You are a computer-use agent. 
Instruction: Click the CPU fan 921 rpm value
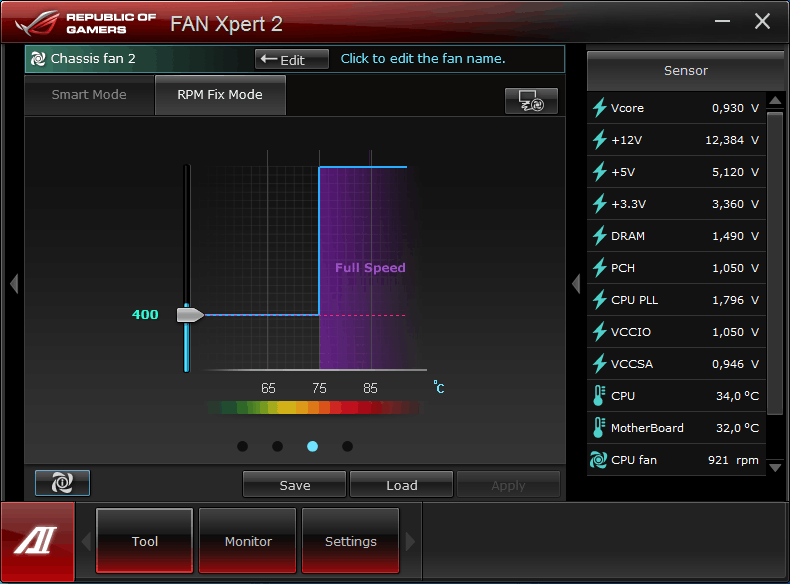point(733,460)
